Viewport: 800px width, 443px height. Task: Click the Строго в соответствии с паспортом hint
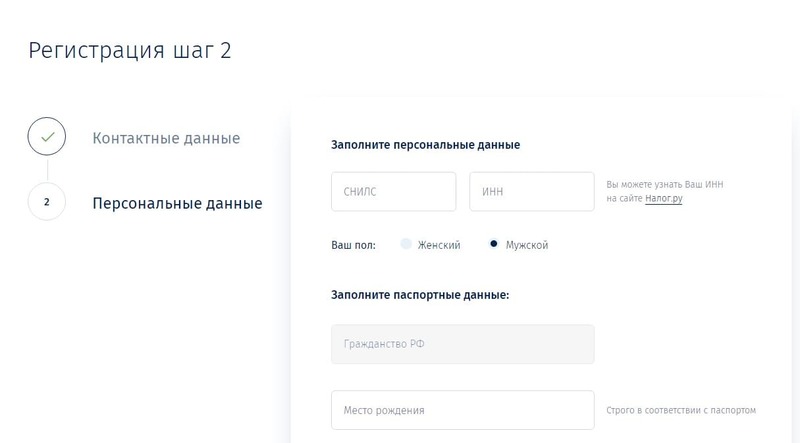(681, 410)
